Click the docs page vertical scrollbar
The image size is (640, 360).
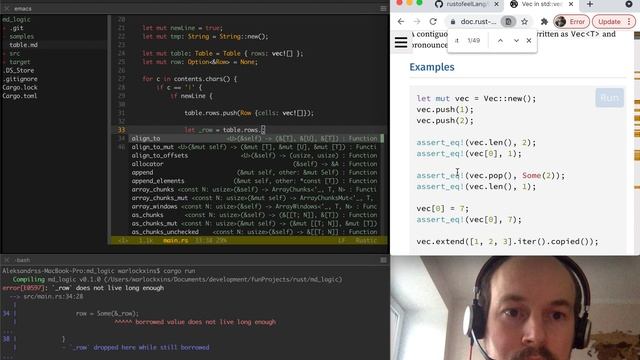[x=637, y=143]
